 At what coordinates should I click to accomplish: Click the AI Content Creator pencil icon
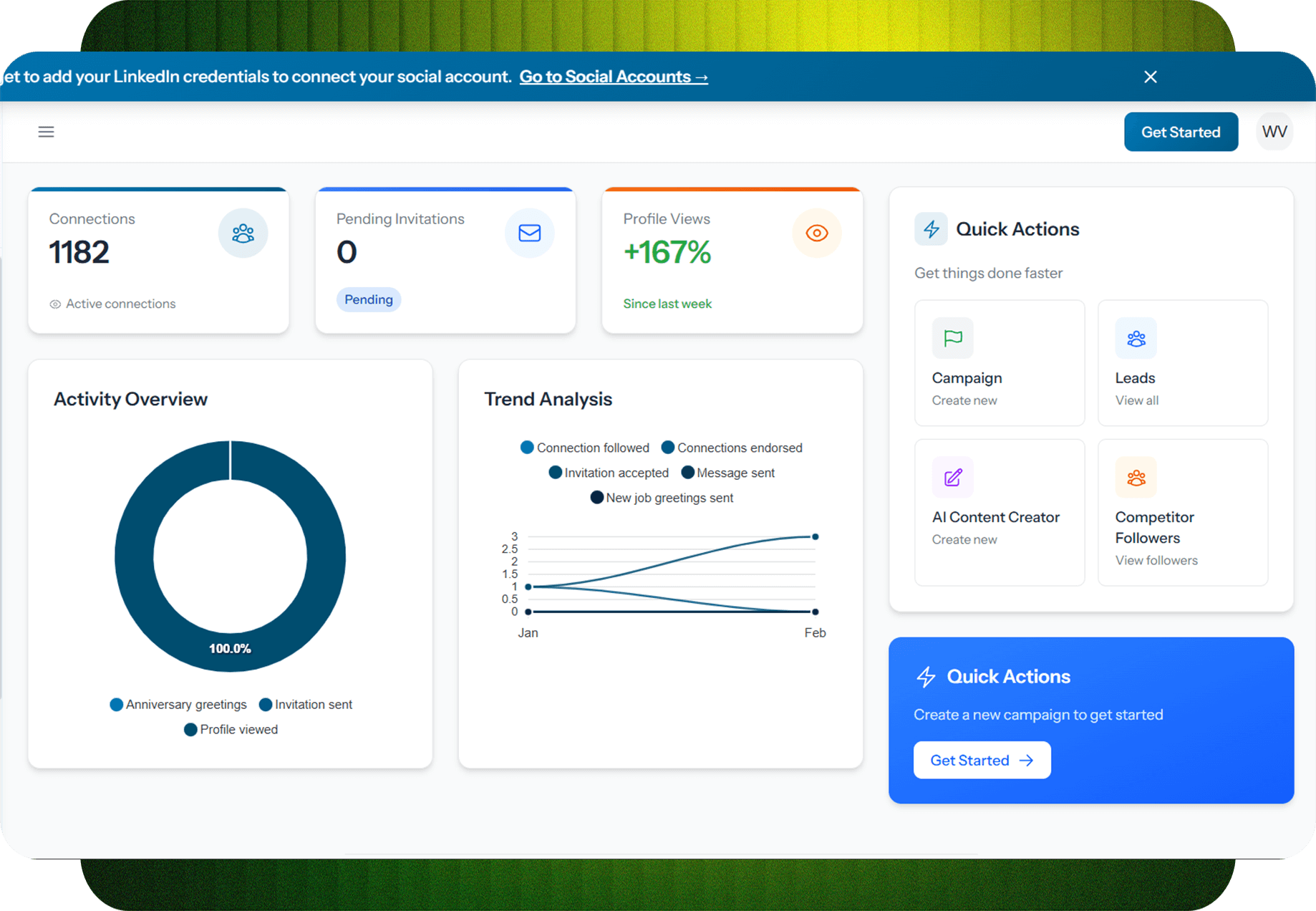pos(952,477)
